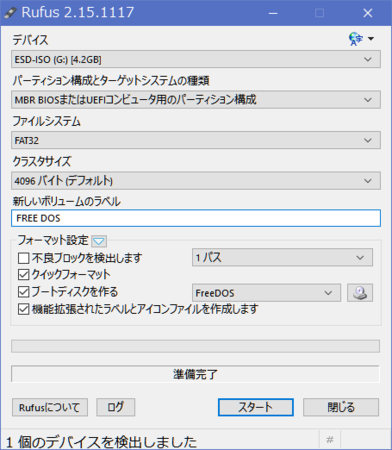Minimize the Rufus window
392x450 pixels.
(x=273, y=13)
